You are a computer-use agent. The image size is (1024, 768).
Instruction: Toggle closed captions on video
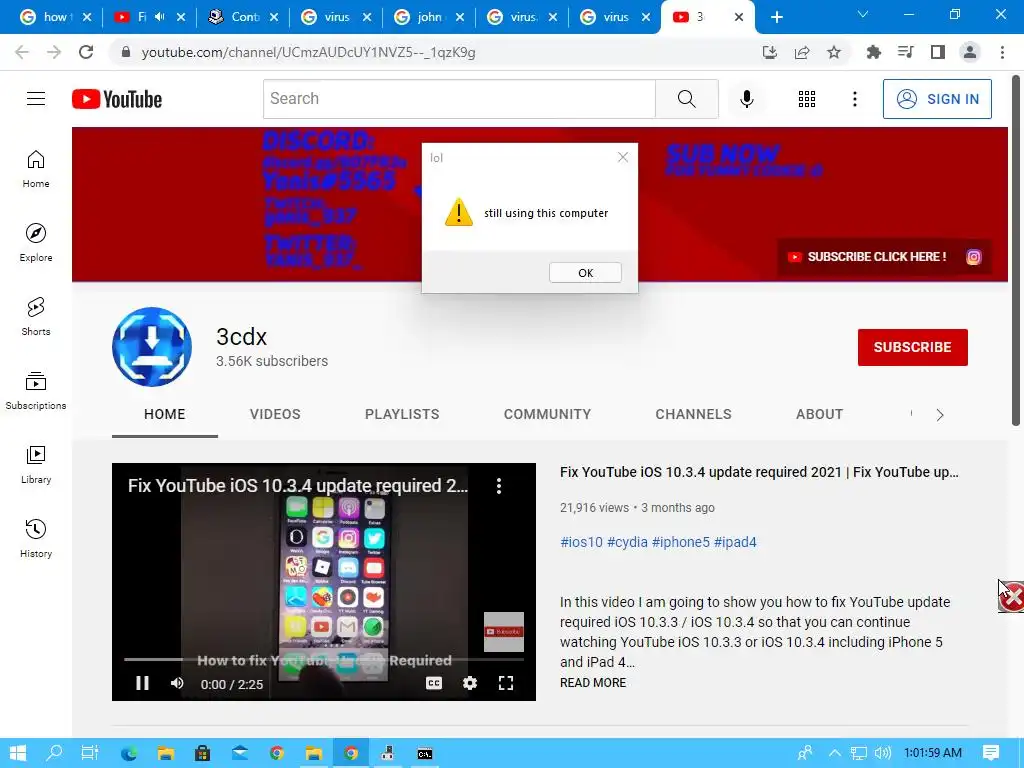coord(434,683)
